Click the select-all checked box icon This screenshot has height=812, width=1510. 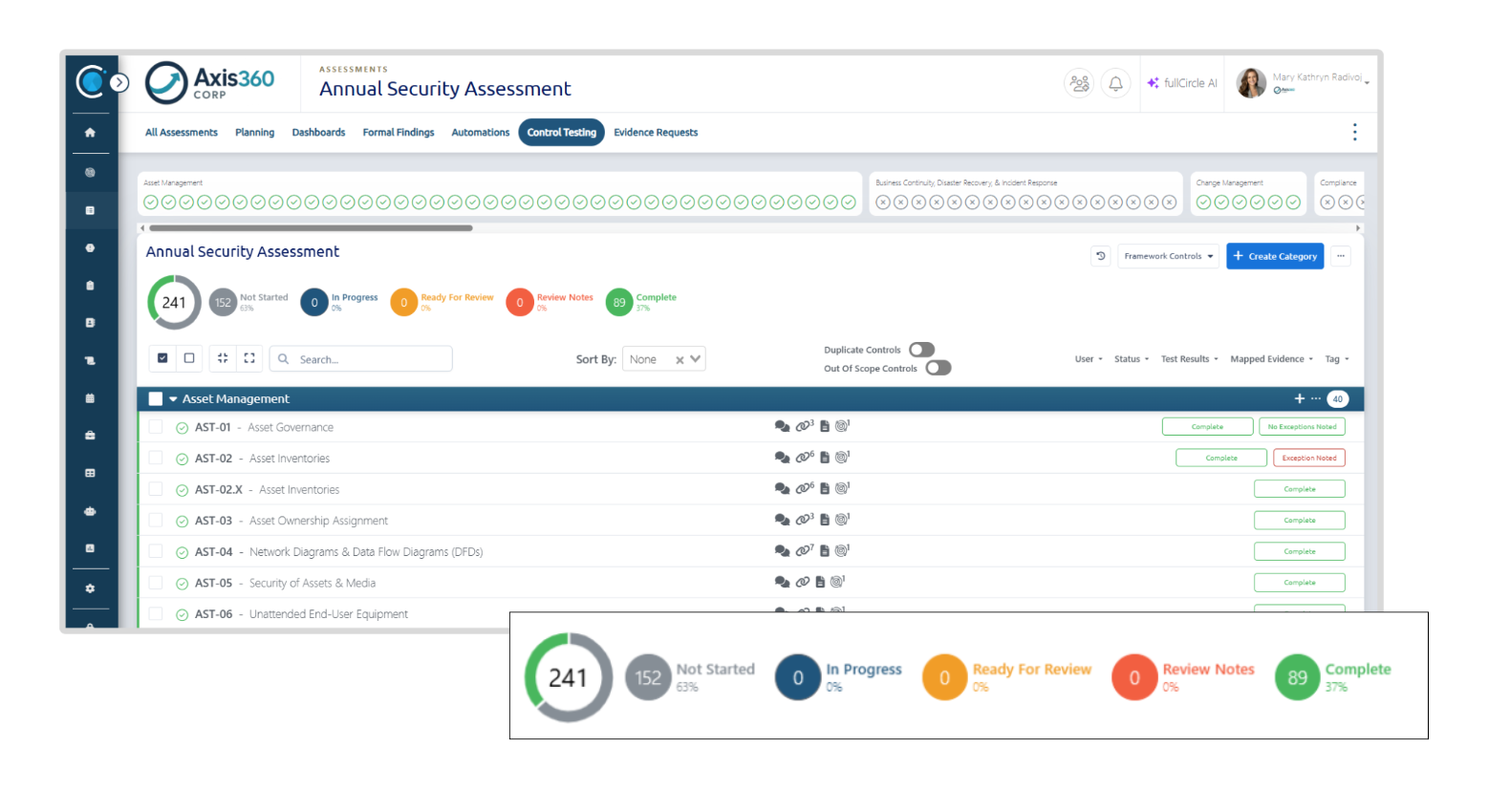pos(162,358)
